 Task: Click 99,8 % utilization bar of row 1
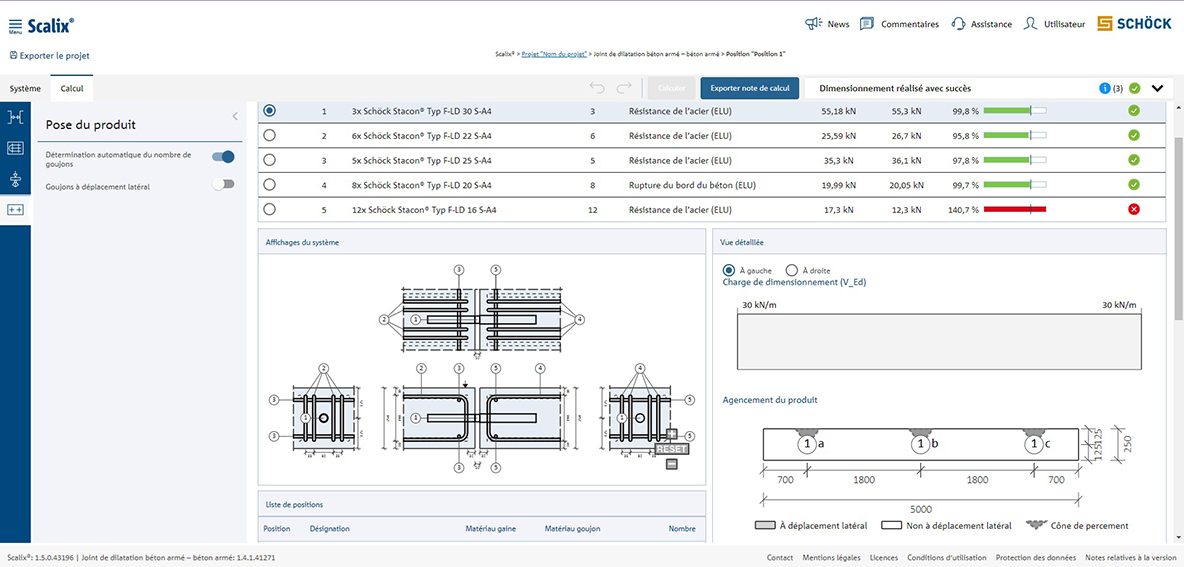(1015, 111)
